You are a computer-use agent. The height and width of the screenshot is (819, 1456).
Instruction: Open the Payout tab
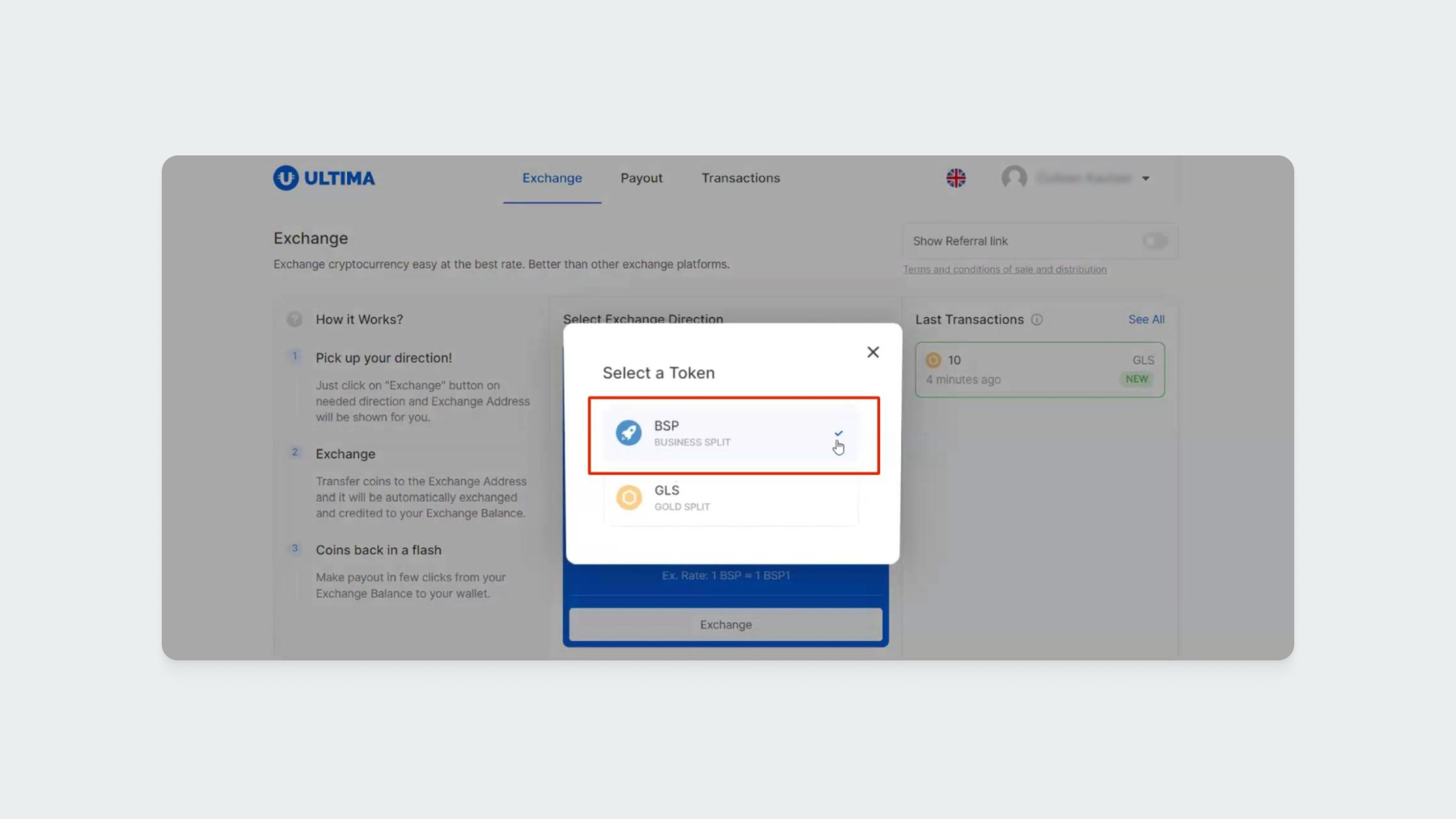(641, 178)
